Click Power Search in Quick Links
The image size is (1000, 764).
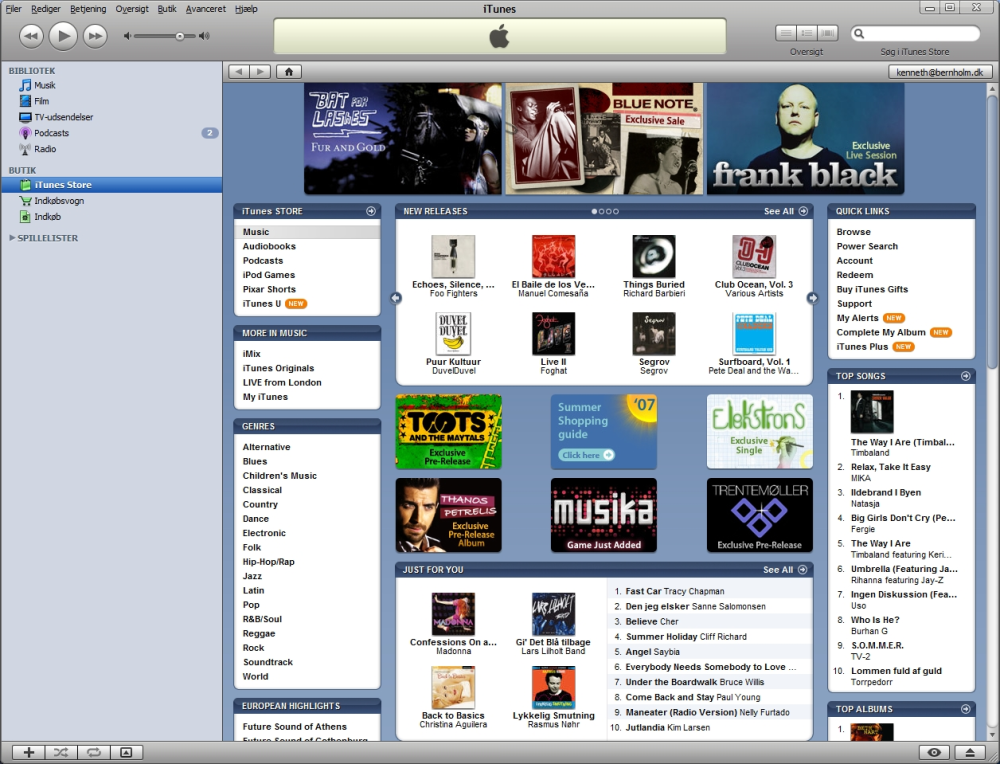867,246
